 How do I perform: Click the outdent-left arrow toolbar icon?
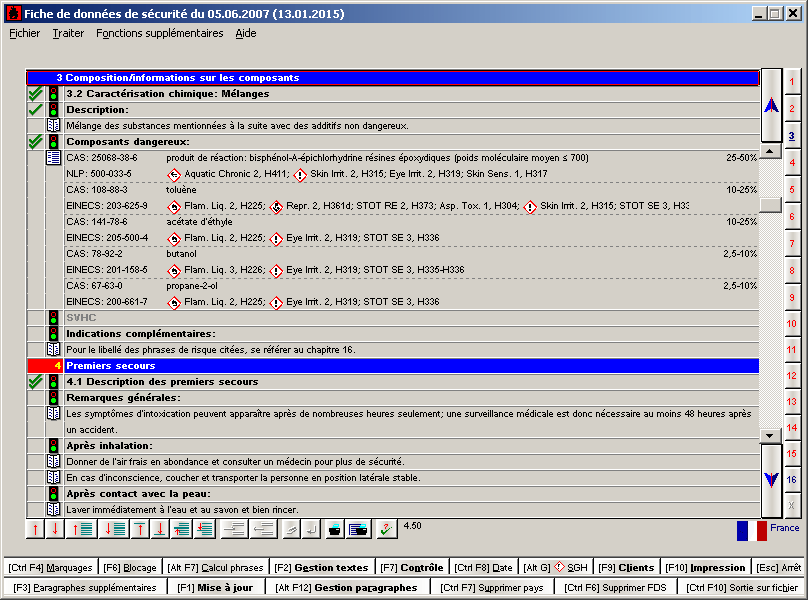click(x=264, y=529)
